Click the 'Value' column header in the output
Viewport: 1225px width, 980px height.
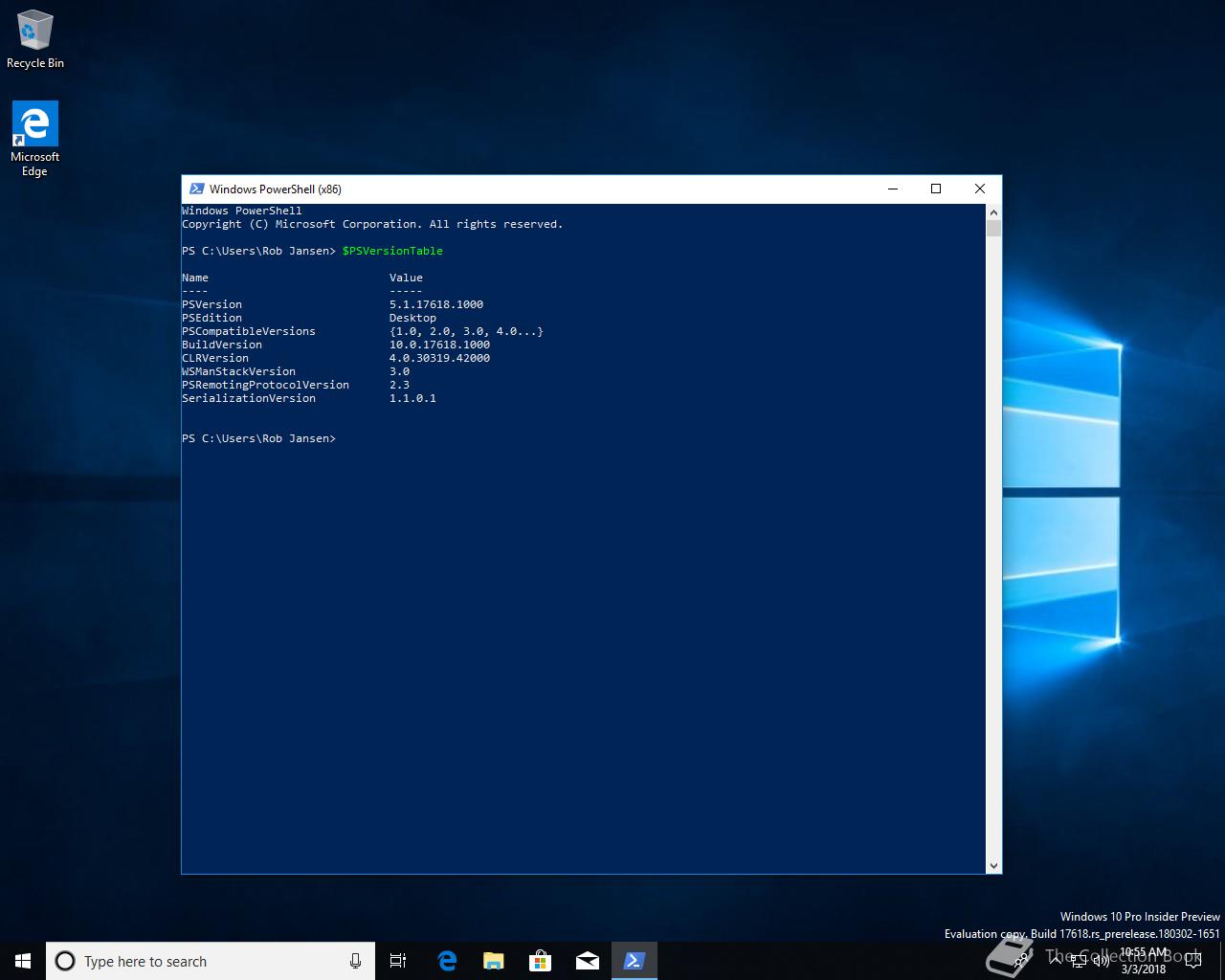[406, 278]
